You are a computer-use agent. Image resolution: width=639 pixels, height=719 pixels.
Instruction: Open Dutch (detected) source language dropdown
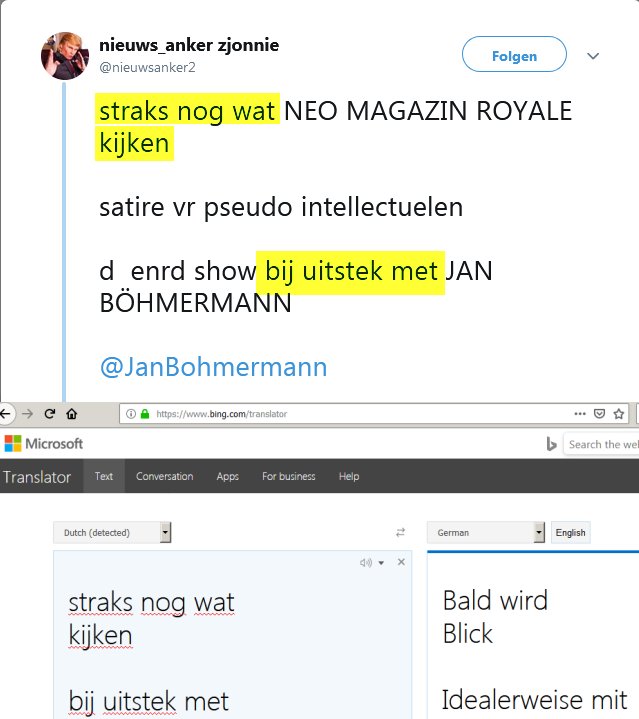112,532
